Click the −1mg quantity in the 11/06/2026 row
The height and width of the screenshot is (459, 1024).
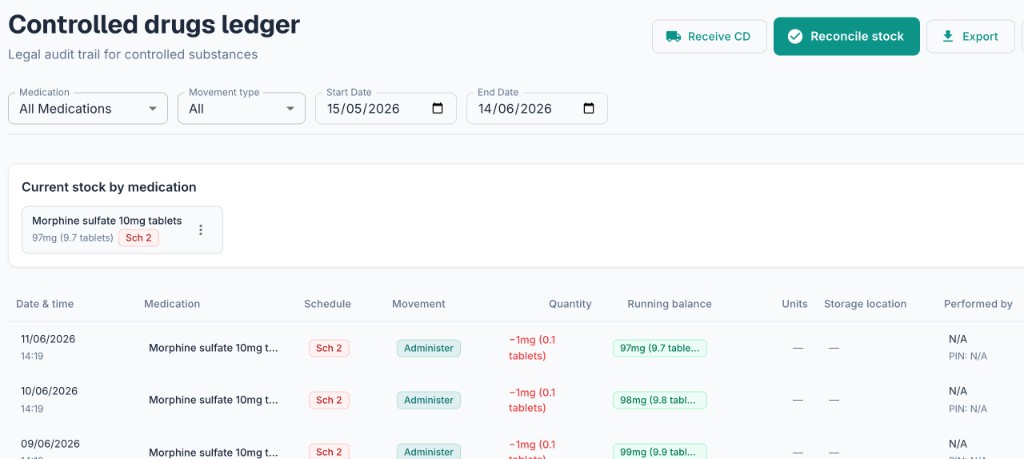click(532, 348)
